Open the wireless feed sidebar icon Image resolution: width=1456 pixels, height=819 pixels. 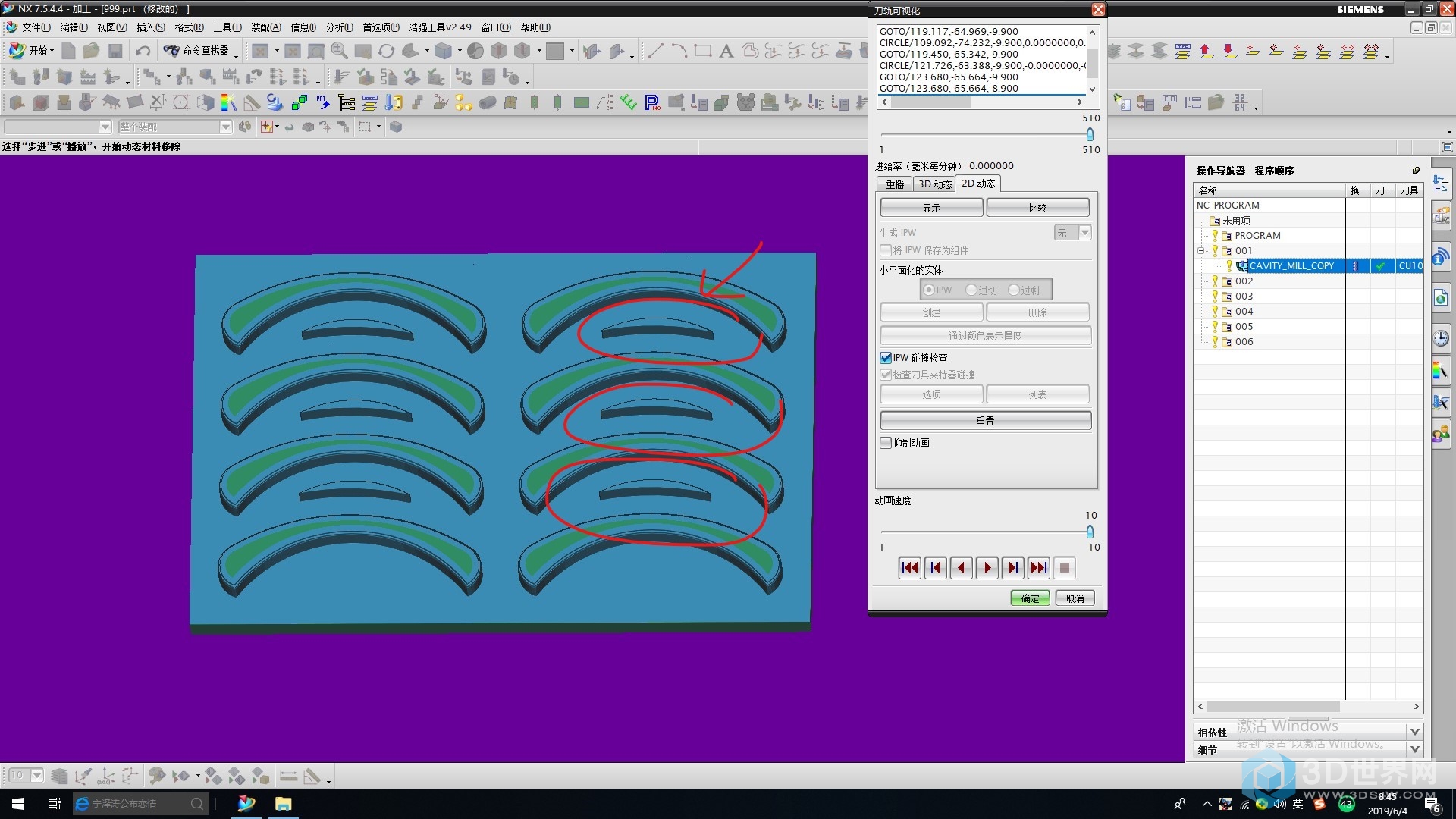tap(1441, 256)
